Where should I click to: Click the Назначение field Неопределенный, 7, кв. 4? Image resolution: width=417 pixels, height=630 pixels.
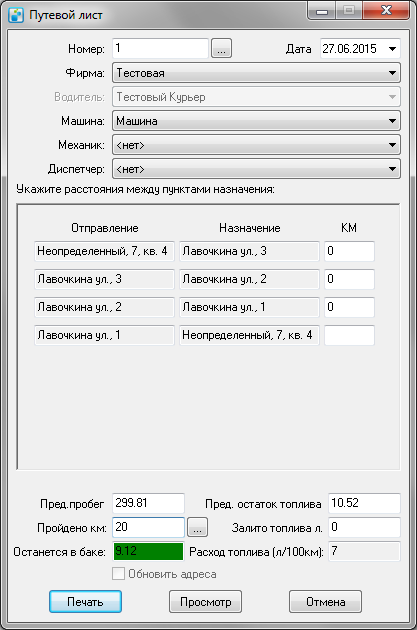click(x=249, y=335)
